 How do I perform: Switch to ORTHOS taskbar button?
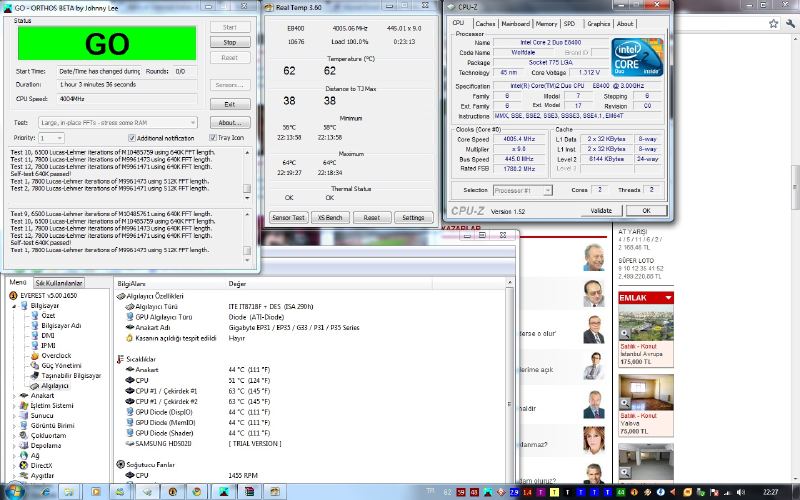[x=223, y=492]
